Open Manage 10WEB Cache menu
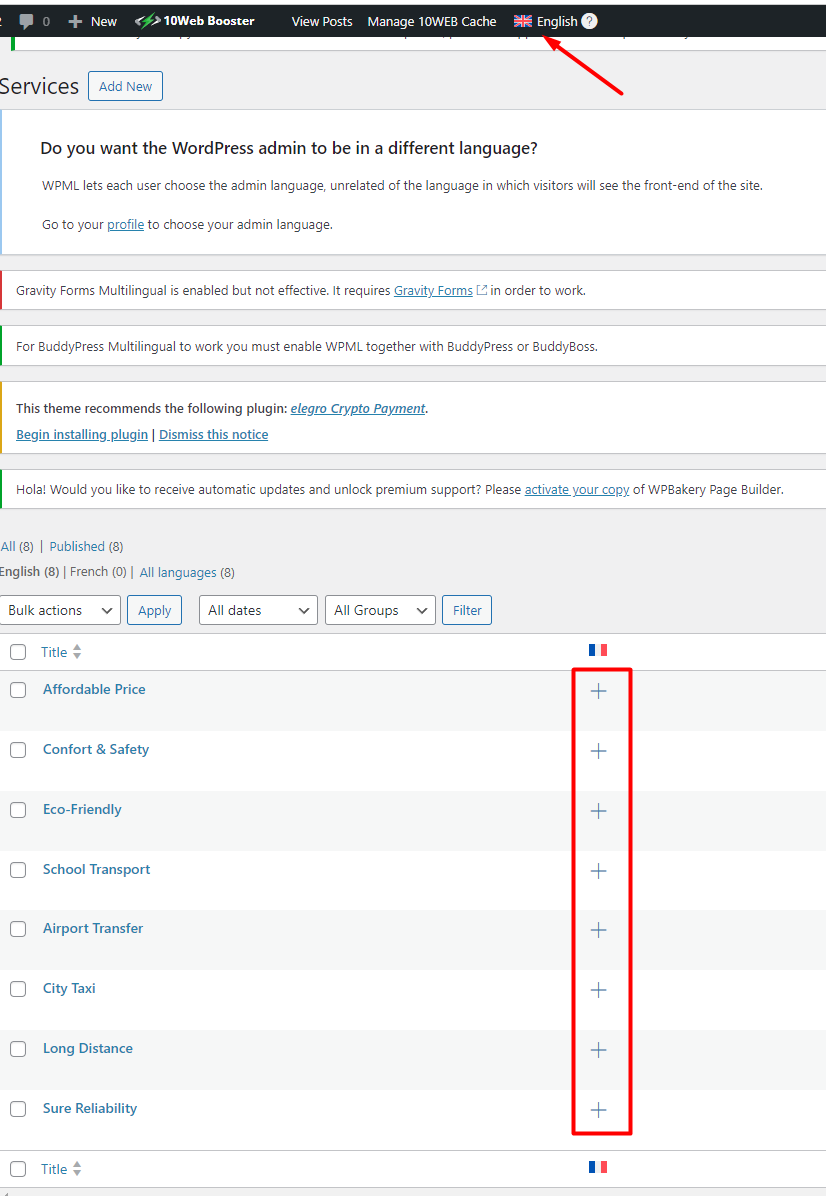The height and width of the screenshot is (1196, 826). tap(432, 21)
